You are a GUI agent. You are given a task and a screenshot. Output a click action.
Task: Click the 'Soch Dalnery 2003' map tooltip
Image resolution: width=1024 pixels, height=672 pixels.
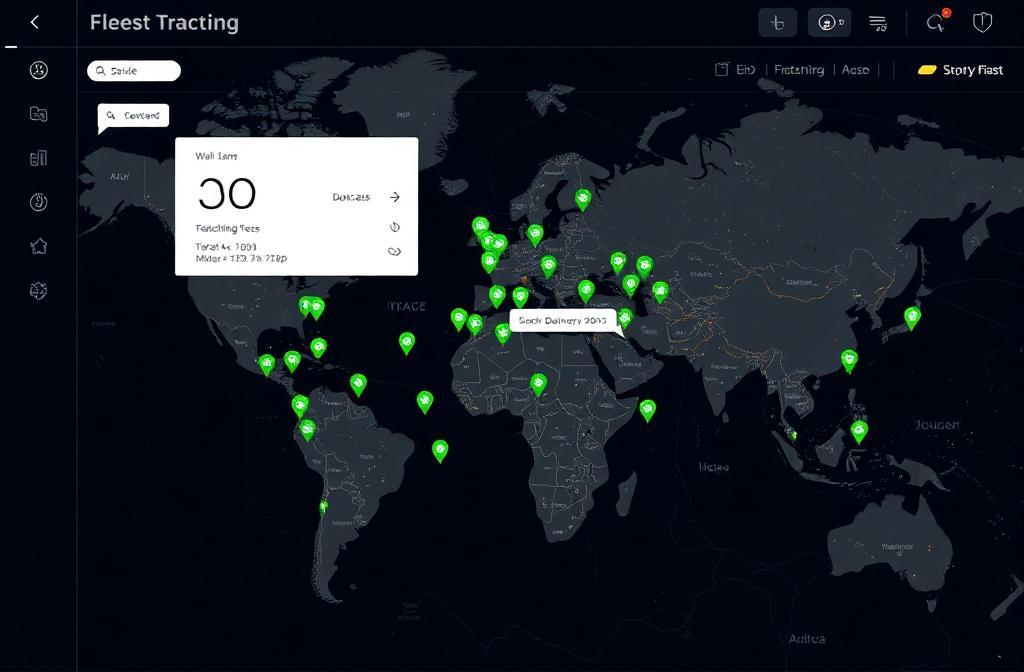[x=562, y=321]
